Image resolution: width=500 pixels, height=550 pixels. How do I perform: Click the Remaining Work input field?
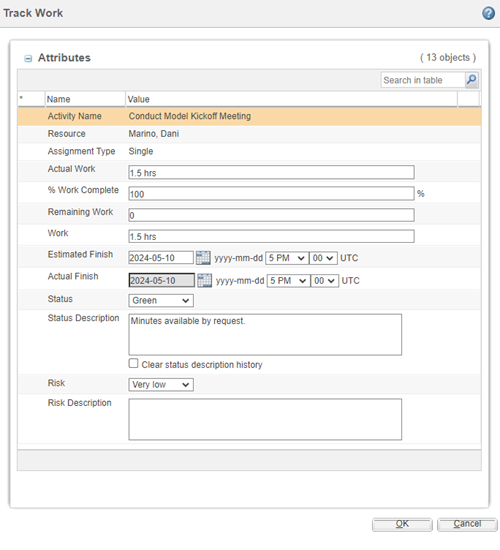tap(271, 215)
